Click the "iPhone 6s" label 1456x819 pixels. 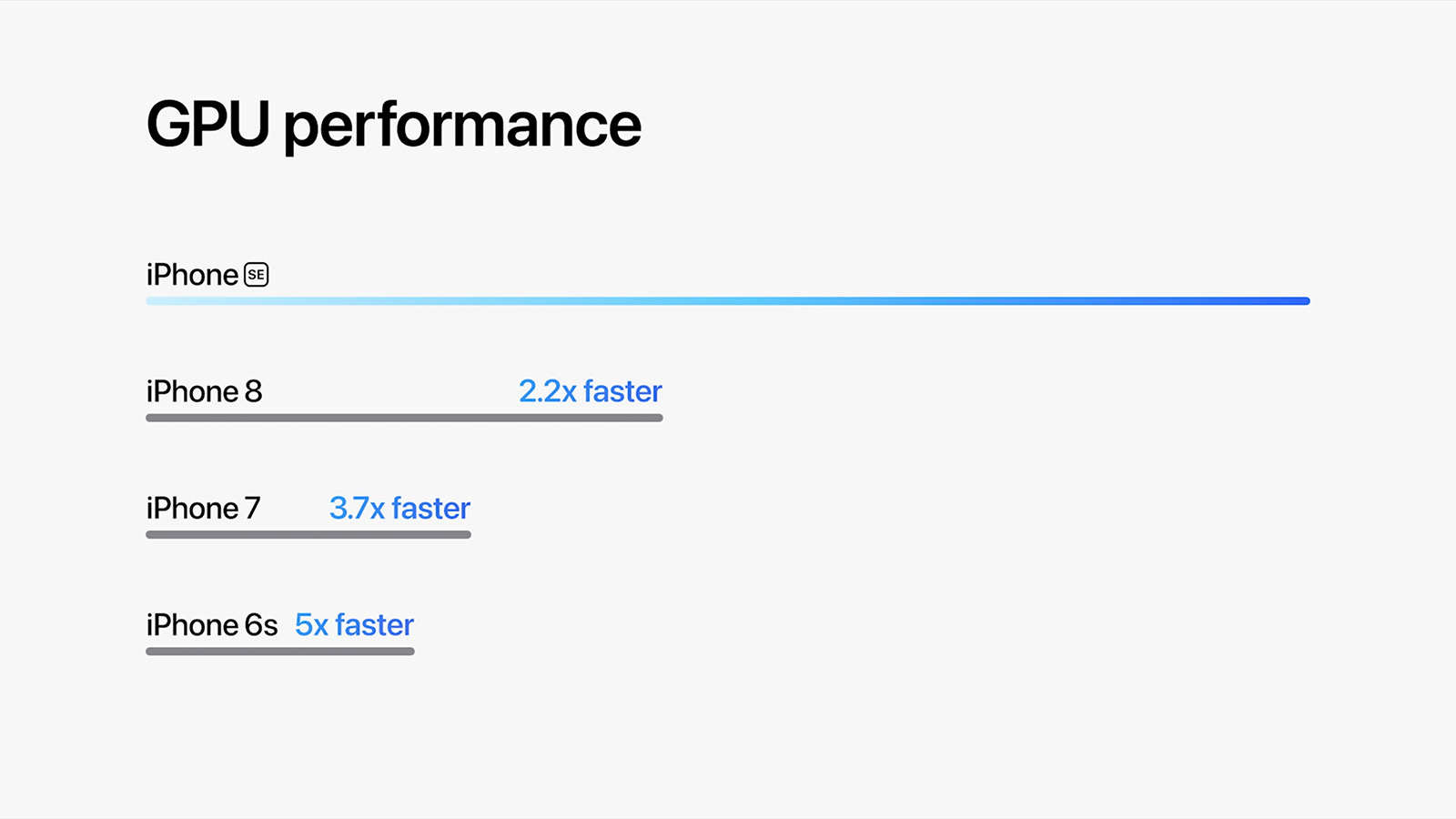coord(212,625)
